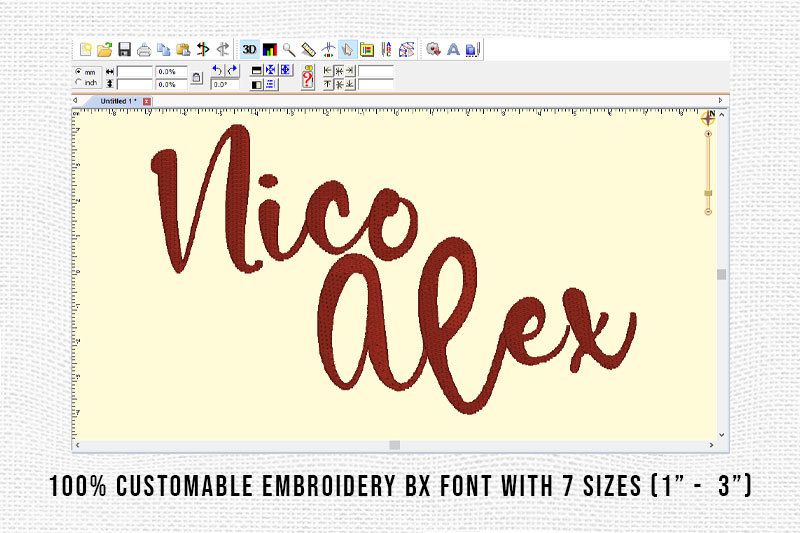Click the scroll up arrow

tap(721, 115)
